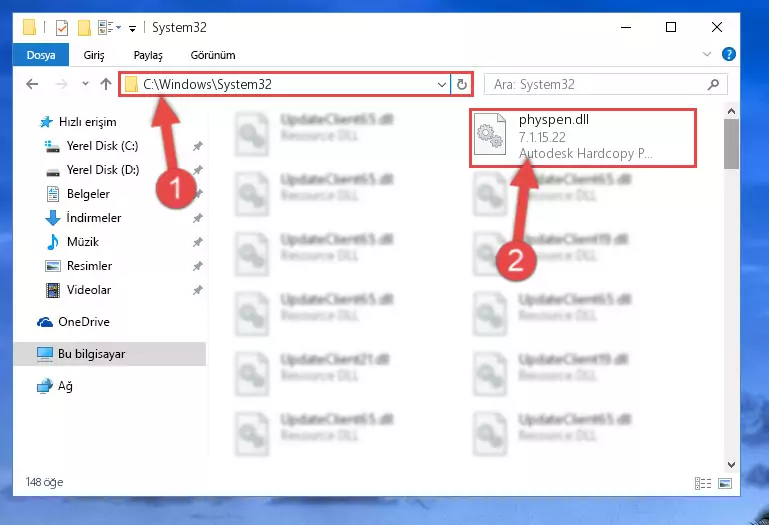
Task: Click the vertical scrollbar thumb
Action: [x=731, y=144]
